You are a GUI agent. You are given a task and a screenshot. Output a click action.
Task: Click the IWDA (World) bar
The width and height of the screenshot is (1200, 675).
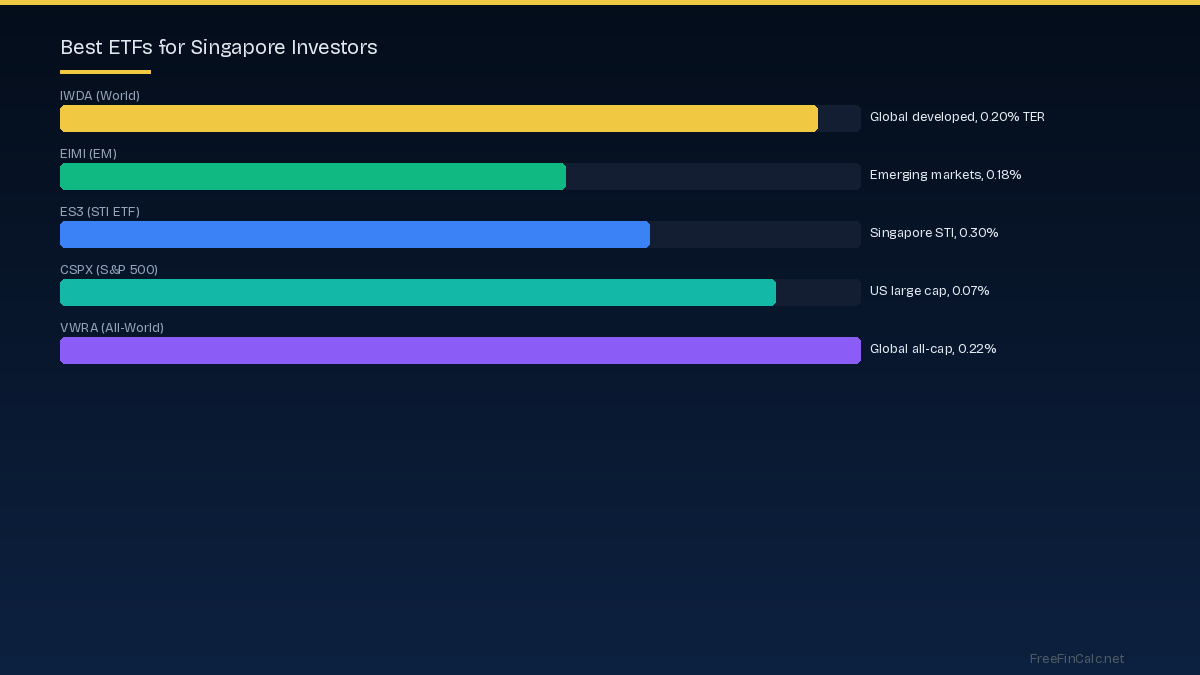coord(439,118)
